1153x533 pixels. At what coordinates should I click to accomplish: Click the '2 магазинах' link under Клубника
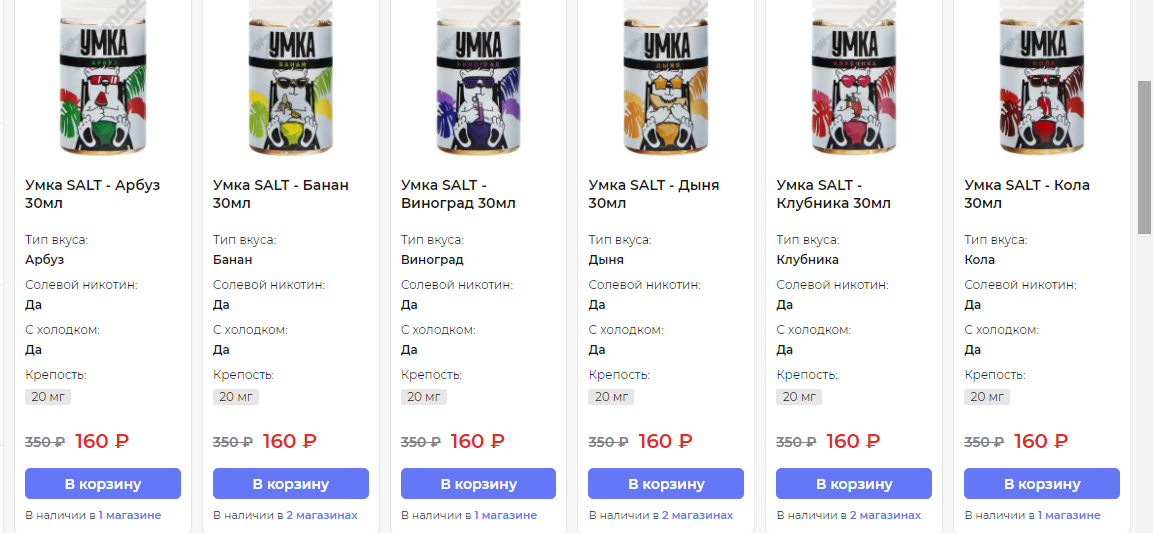tap(885, 516)
